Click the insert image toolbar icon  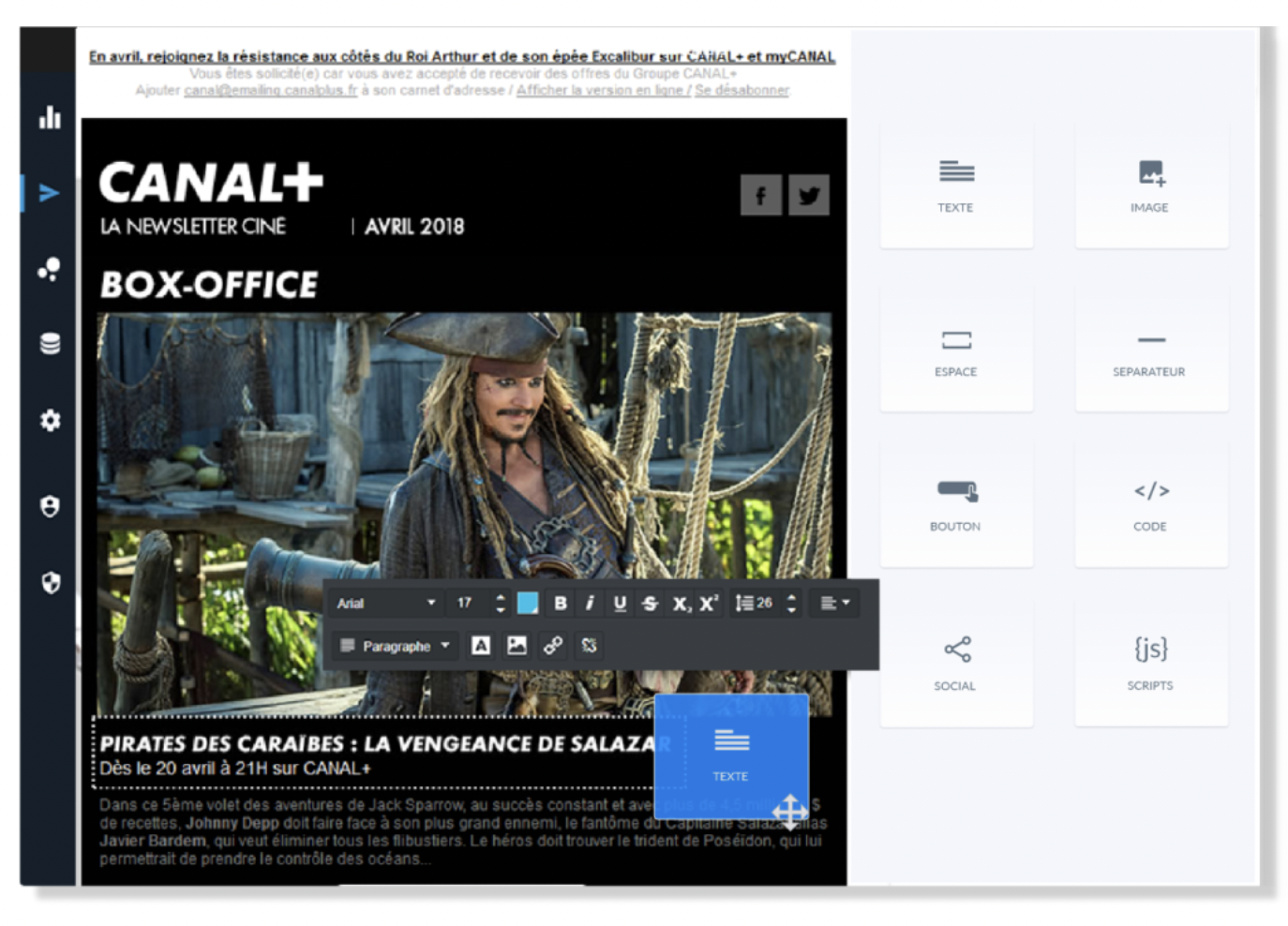[517, 645]
